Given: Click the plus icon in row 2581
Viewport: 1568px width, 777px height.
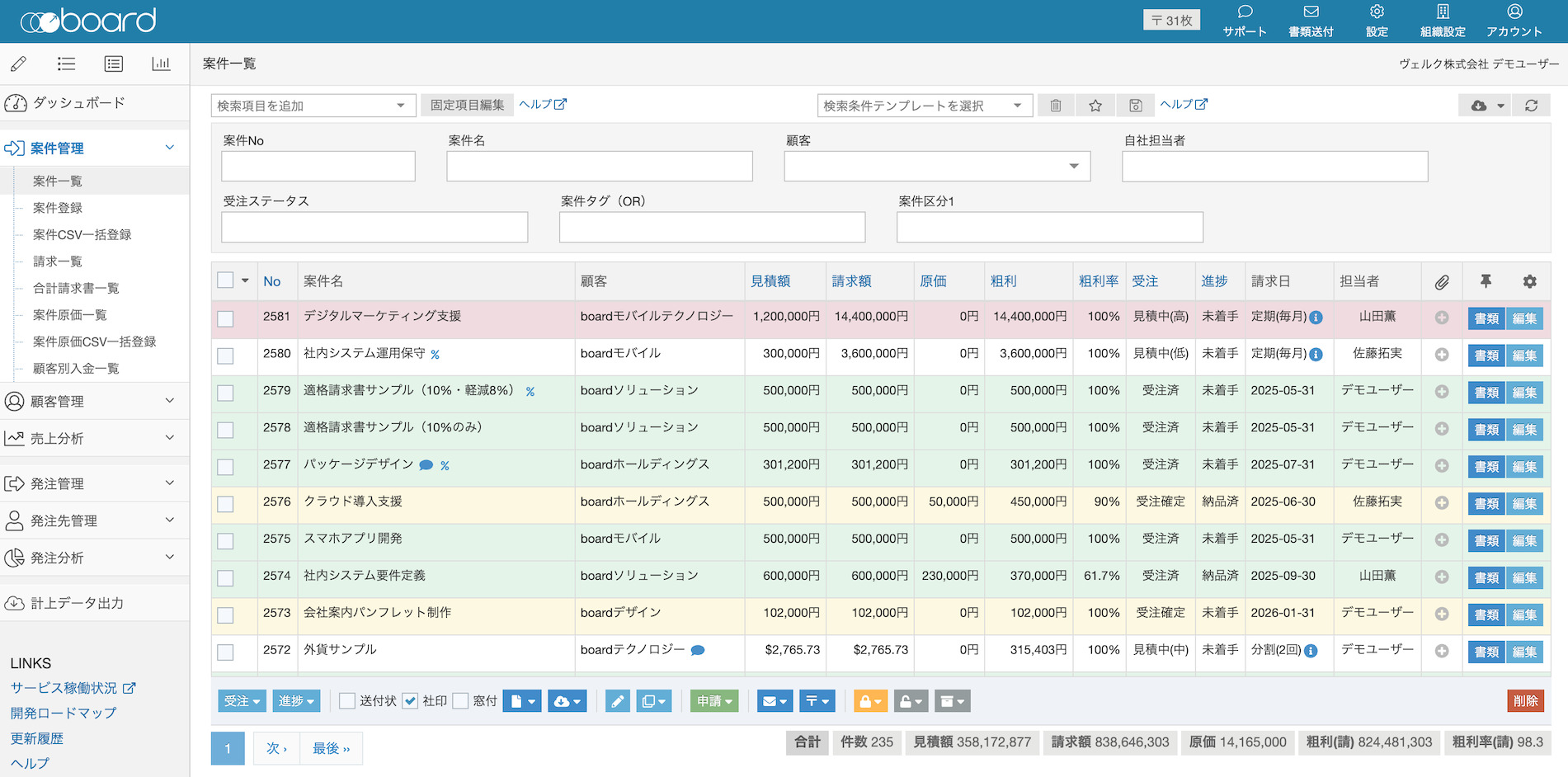Looking at the screenshot, I should pos(1441,318).
